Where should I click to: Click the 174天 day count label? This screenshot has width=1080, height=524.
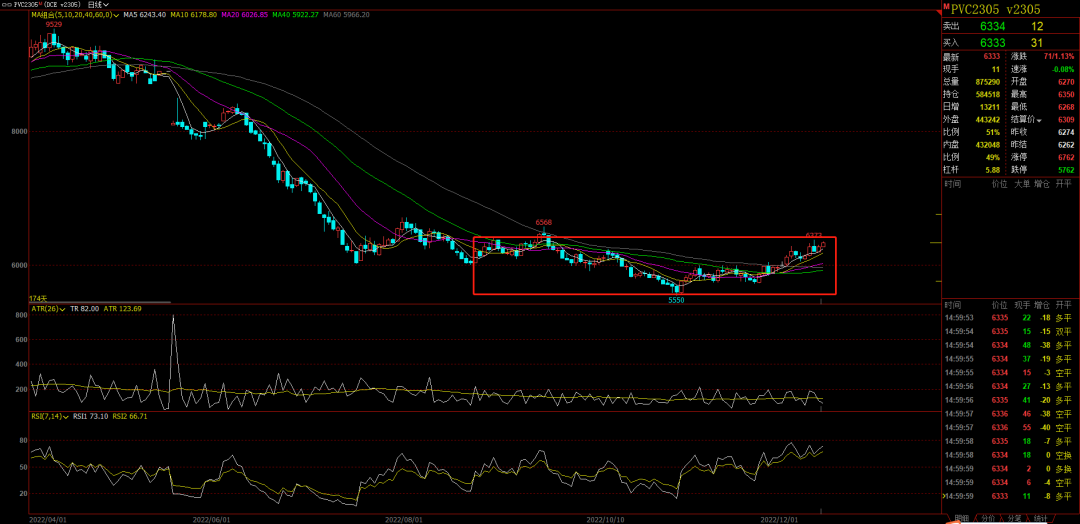(37, 299)
